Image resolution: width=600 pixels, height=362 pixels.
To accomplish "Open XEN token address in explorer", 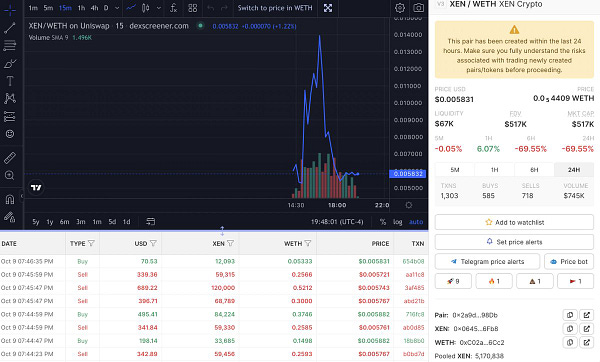I will point(587,329).
